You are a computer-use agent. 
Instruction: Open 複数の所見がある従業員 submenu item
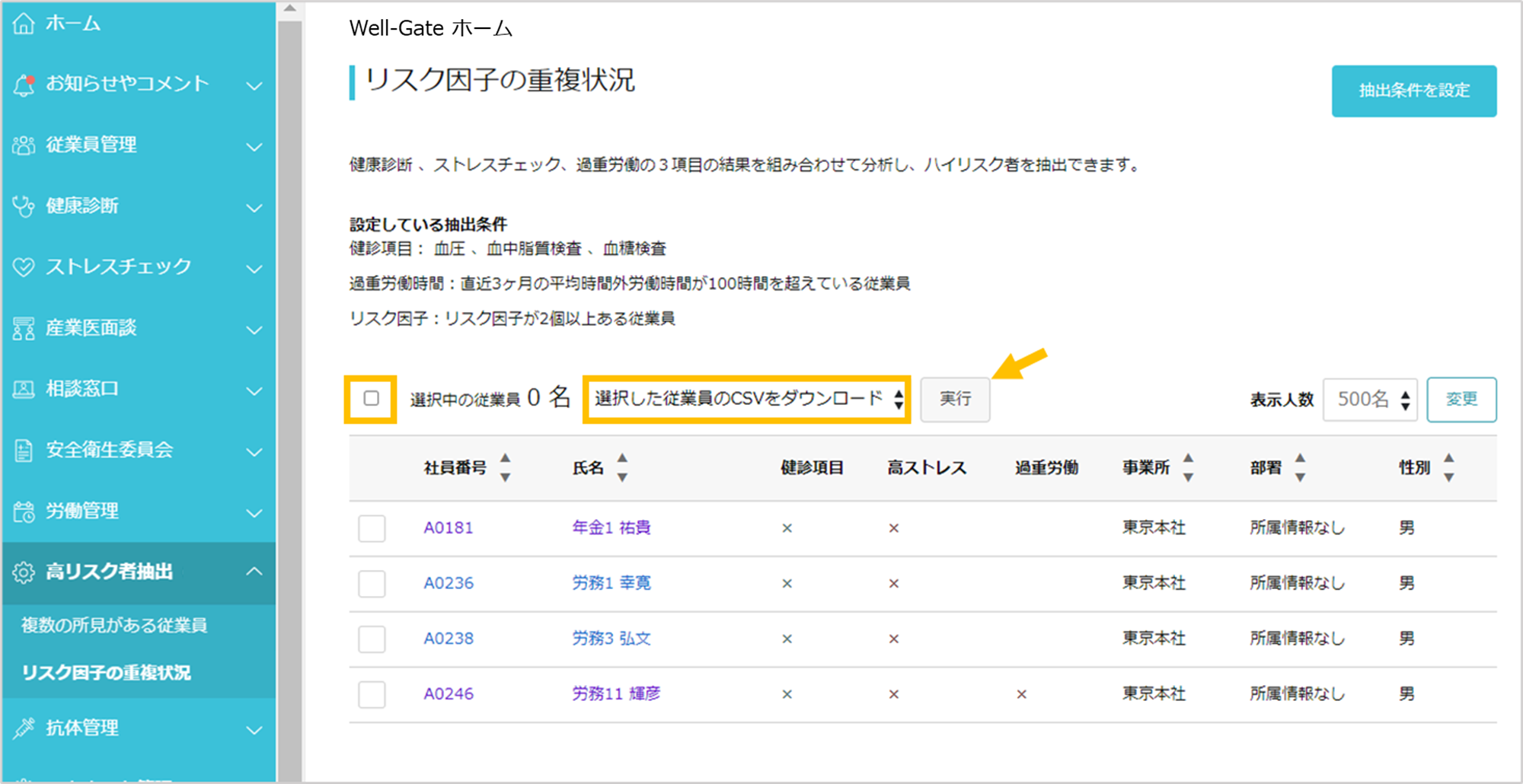114,626
